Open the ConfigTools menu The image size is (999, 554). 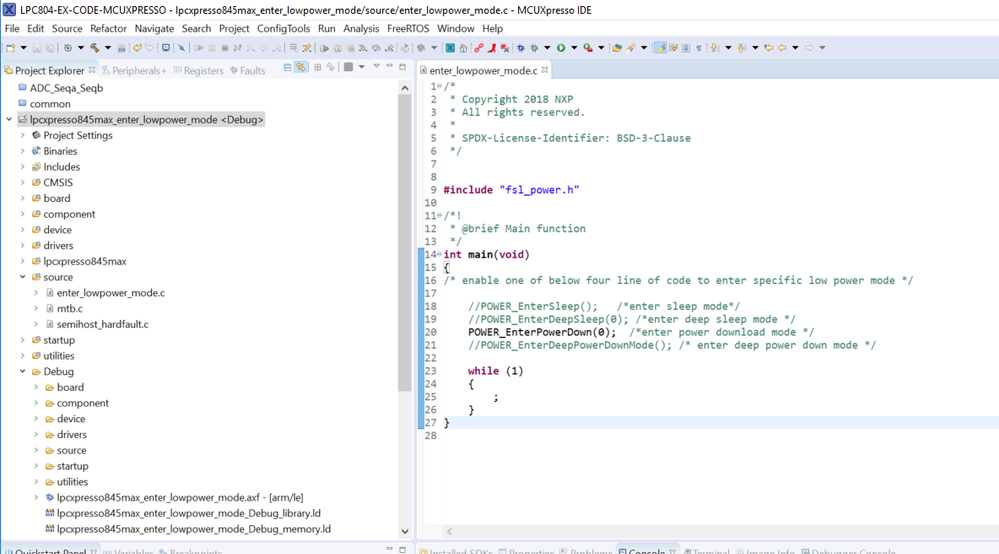[284, 29]
